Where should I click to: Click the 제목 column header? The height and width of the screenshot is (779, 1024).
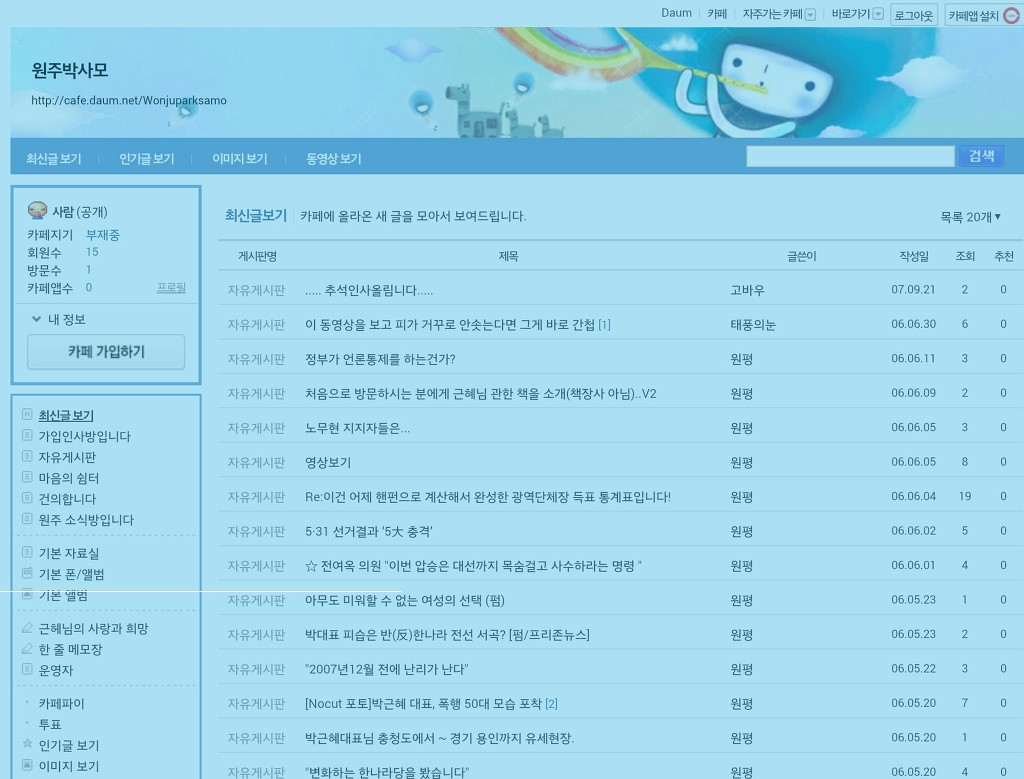(508, 257)
